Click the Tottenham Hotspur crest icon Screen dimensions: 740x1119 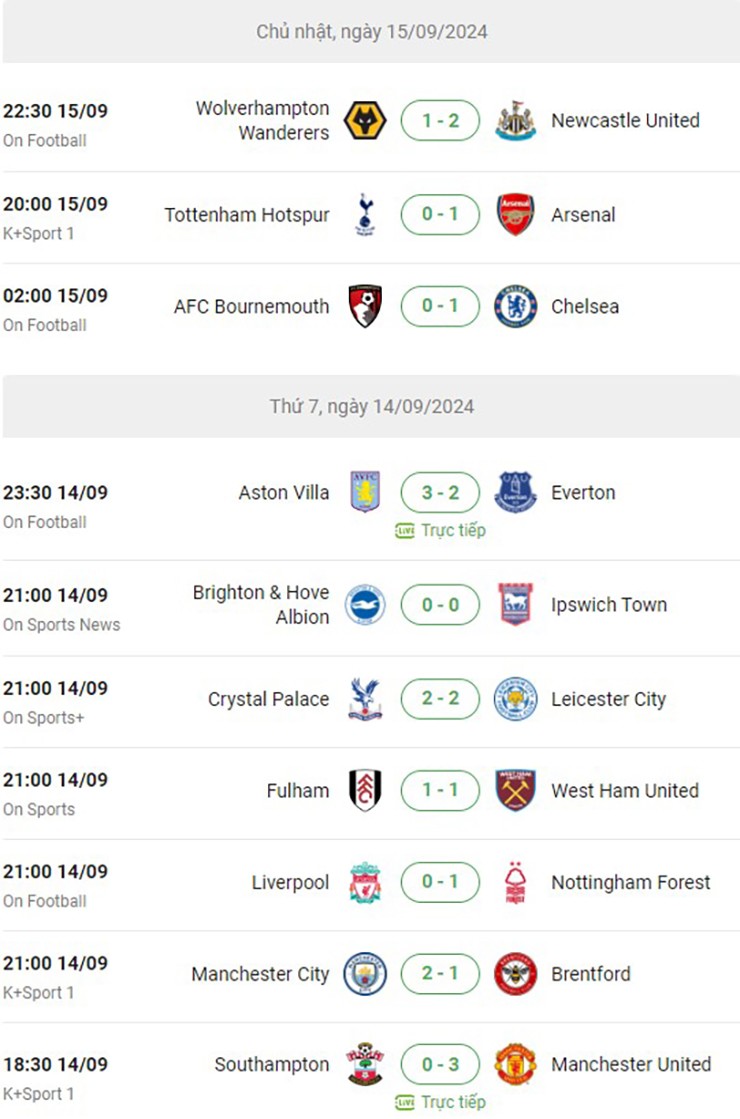point(364,215)
